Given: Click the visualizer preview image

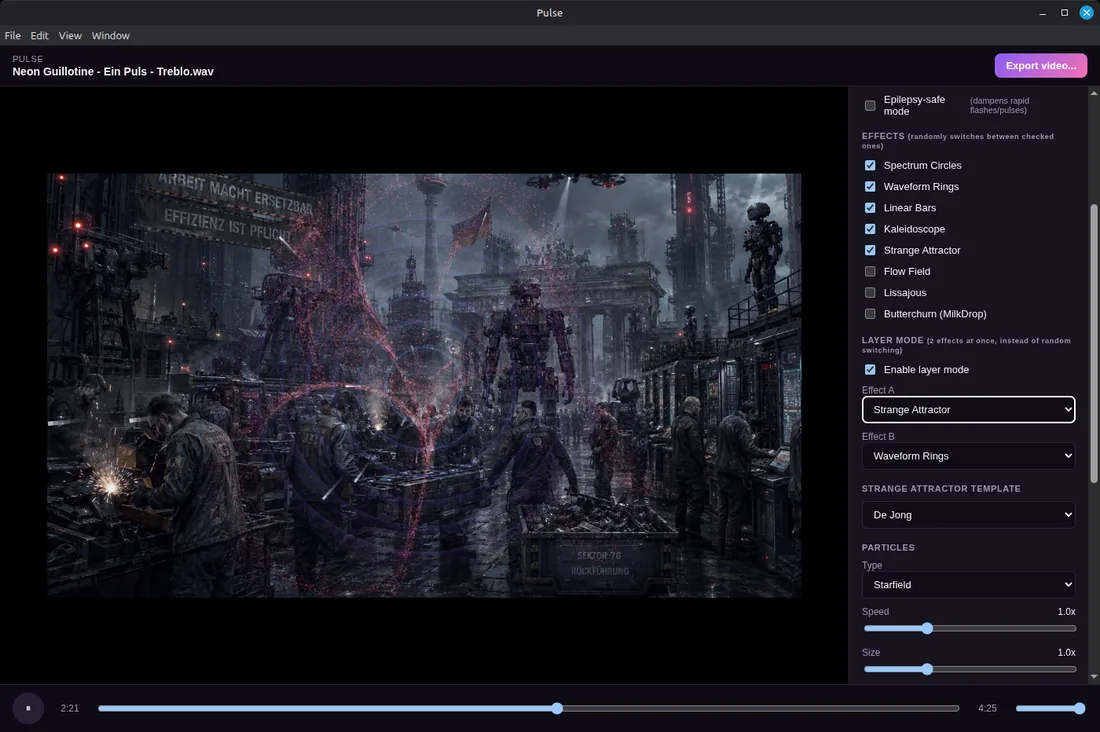Looking at the screenshot, I should tap(424, 385).
